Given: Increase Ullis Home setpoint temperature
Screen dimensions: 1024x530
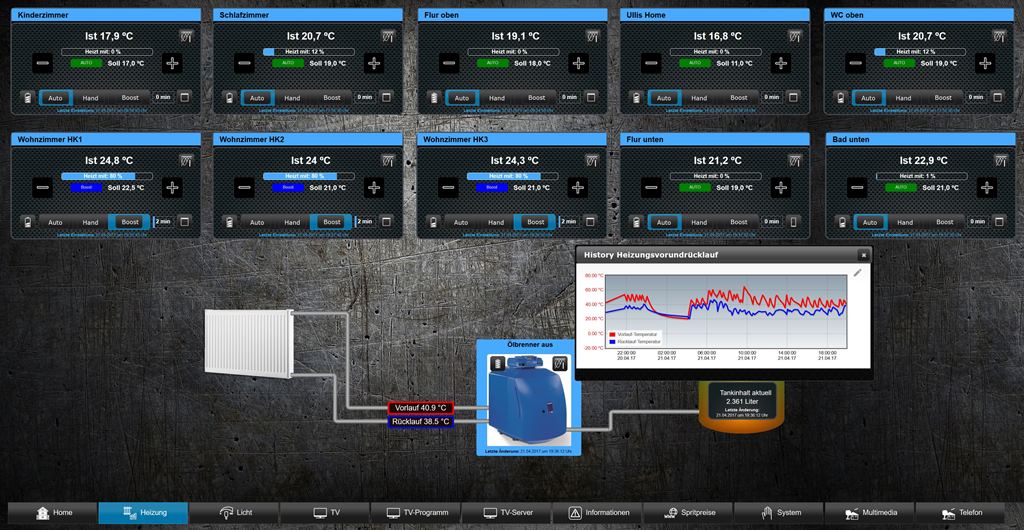Looking at the screenshot, I should coord(781,63).
